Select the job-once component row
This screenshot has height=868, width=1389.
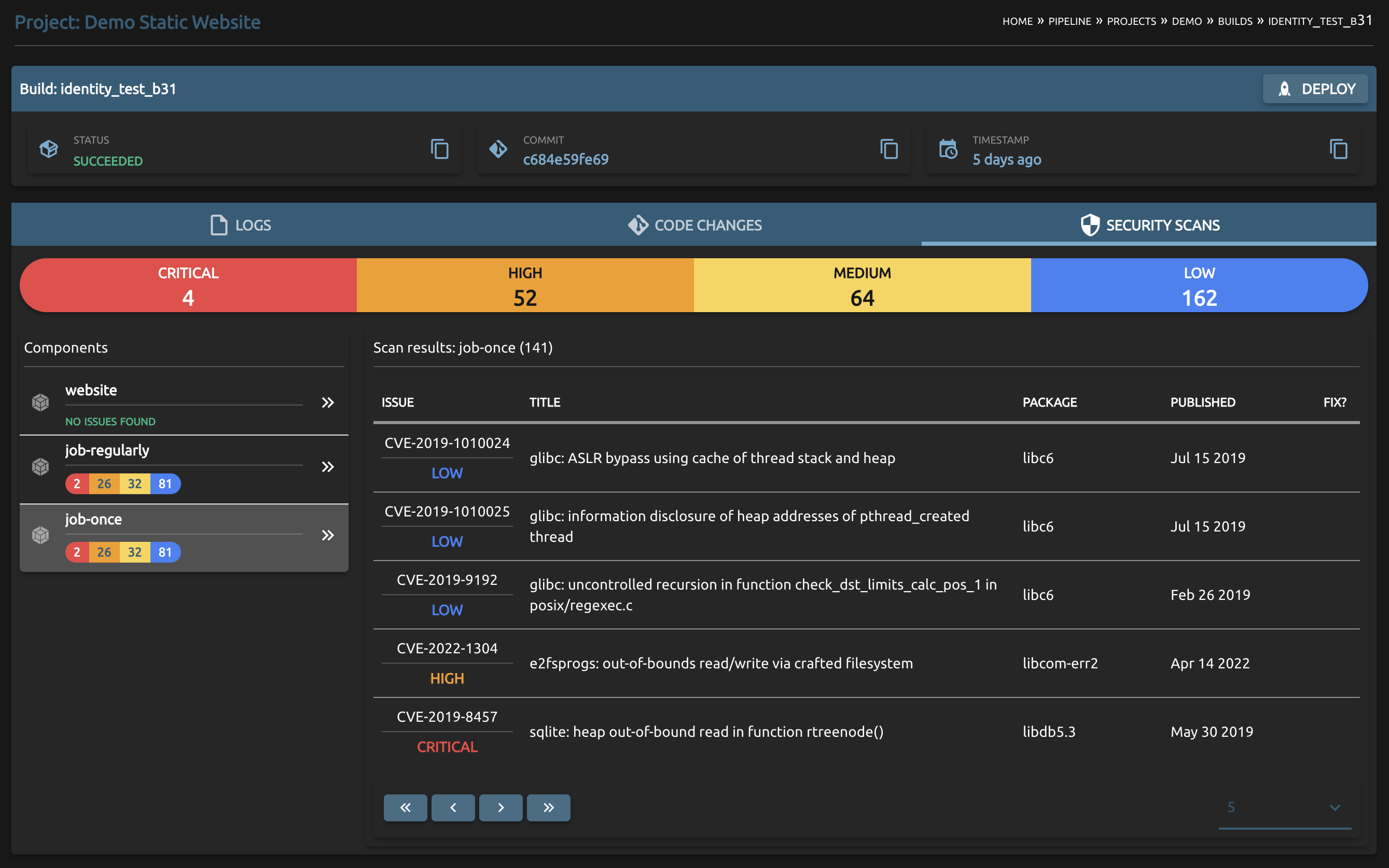click(x=184, y=535)
